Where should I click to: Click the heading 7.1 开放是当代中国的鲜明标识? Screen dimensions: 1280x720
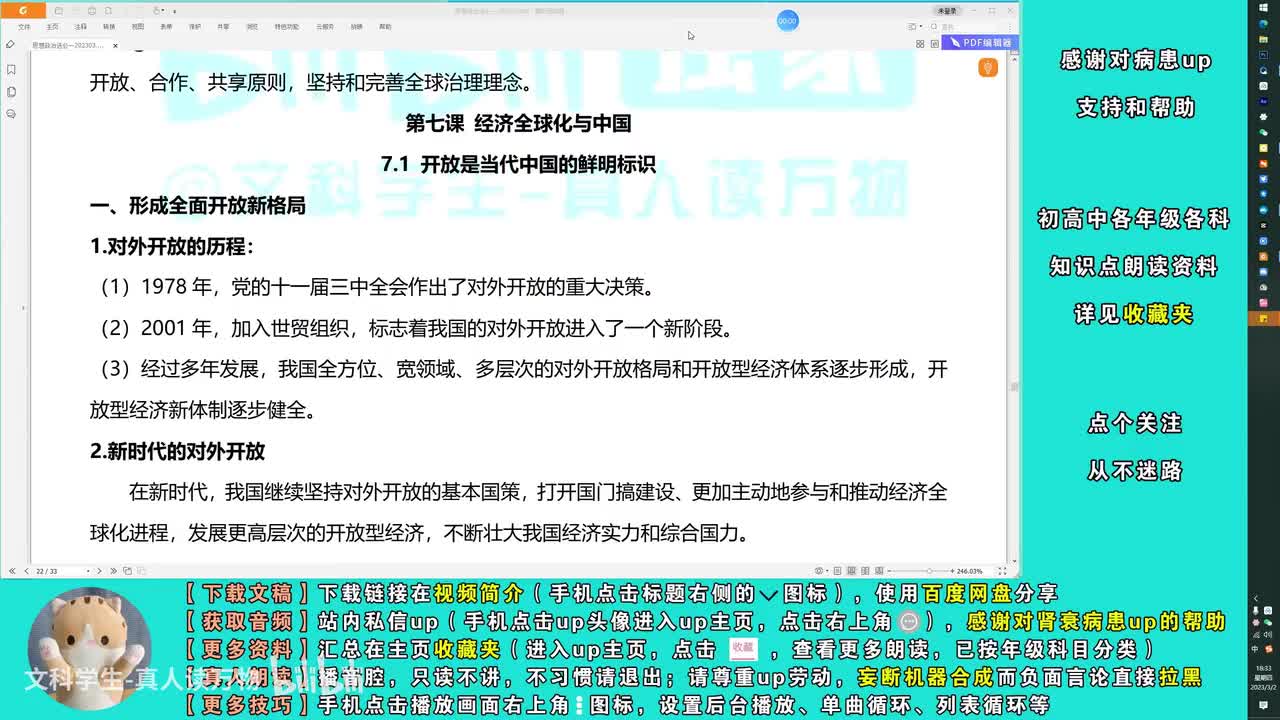518,164
